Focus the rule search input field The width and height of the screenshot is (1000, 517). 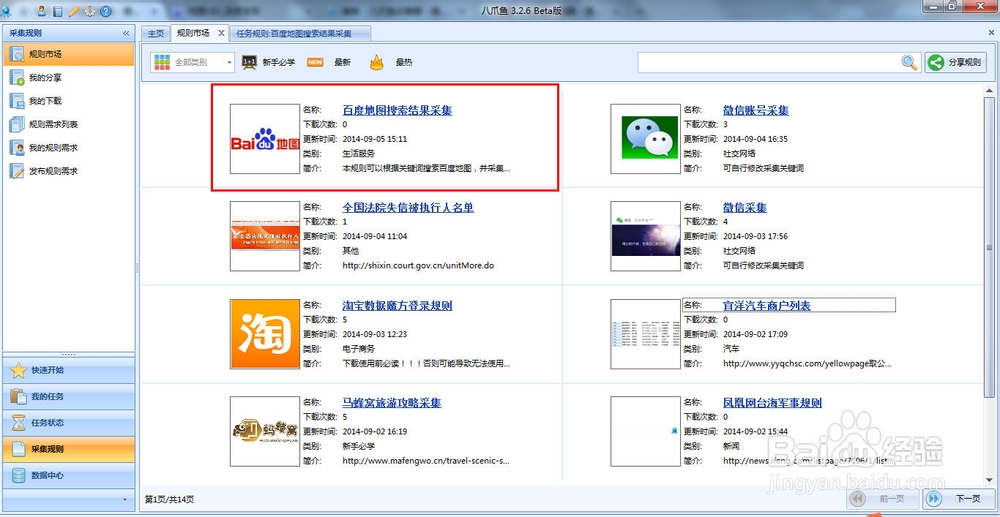[x=769, y=62]
